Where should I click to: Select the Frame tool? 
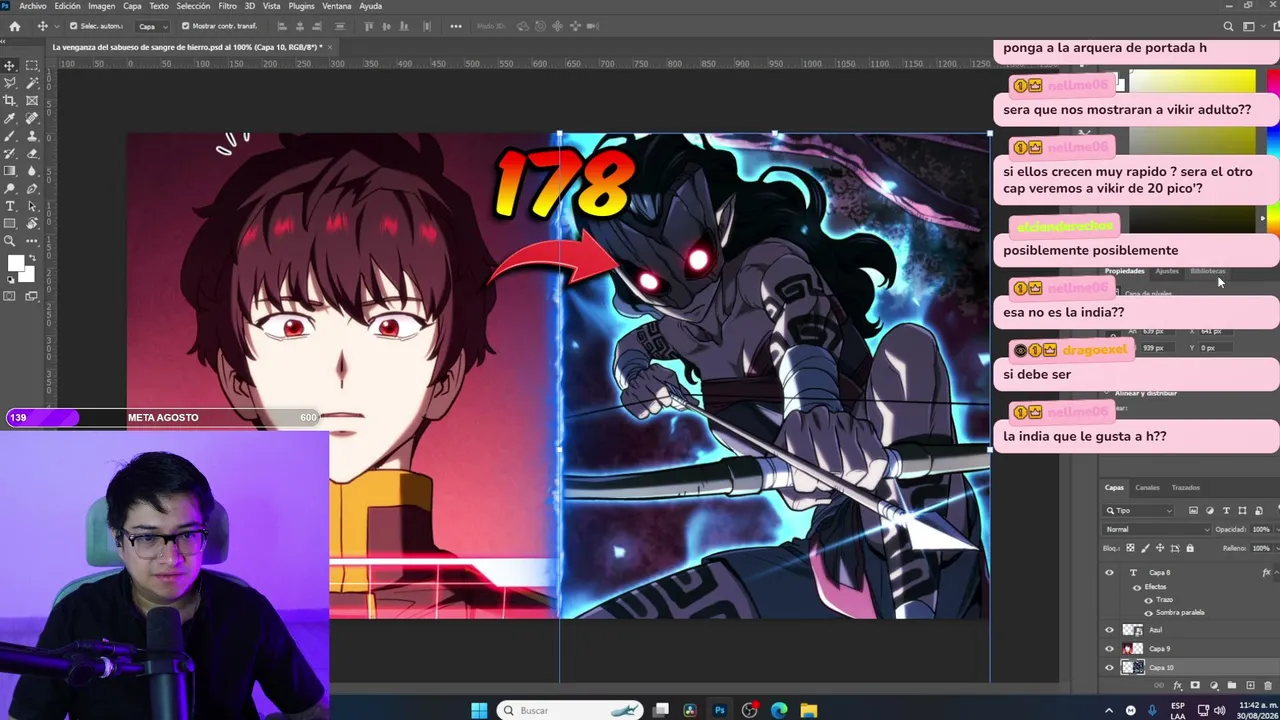pos(32,101)
